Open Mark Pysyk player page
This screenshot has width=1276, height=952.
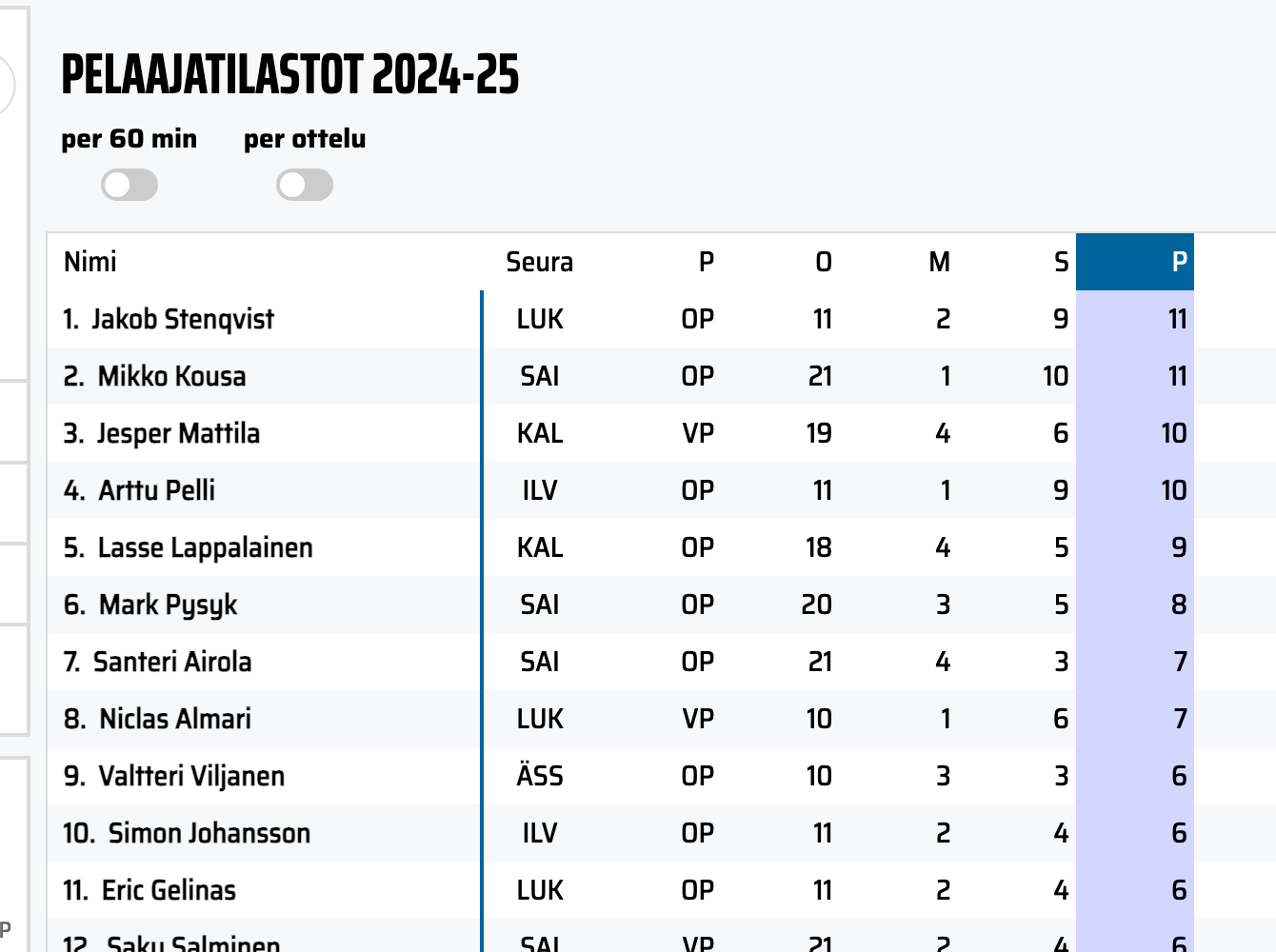(168, 605)
